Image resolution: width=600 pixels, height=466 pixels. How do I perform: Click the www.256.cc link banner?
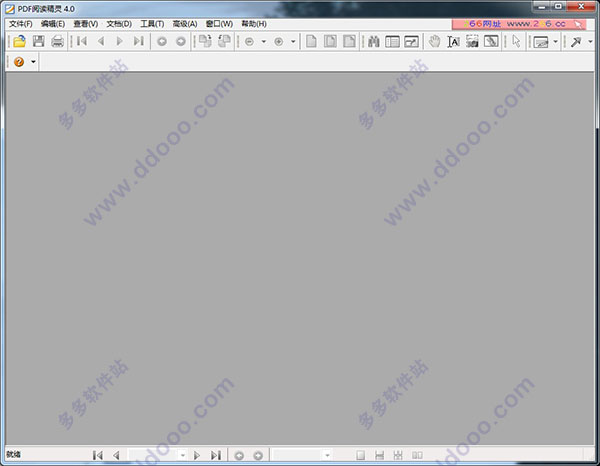coord(519,24)
